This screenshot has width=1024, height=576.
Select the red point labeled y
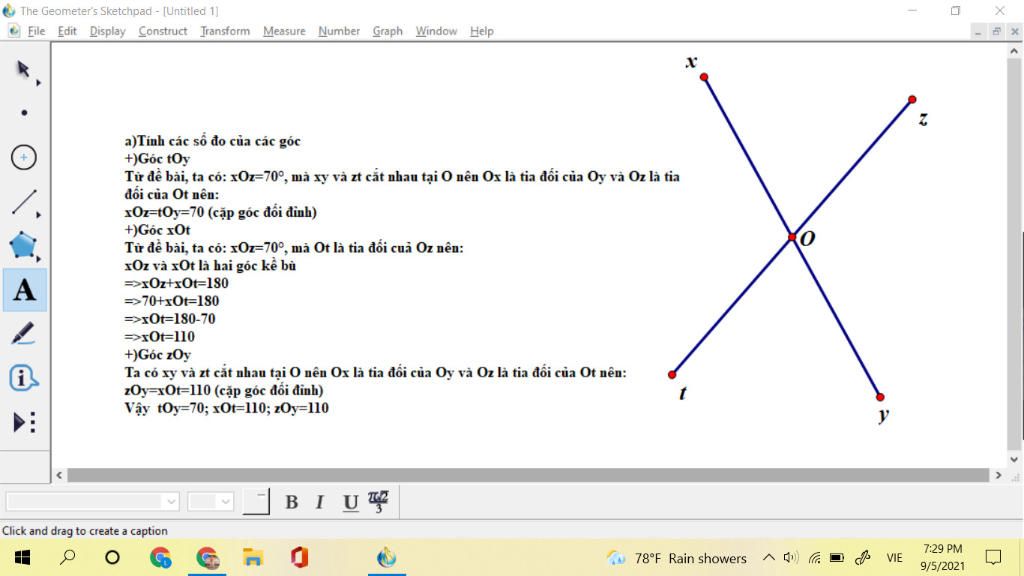click(x=880, y=397)
